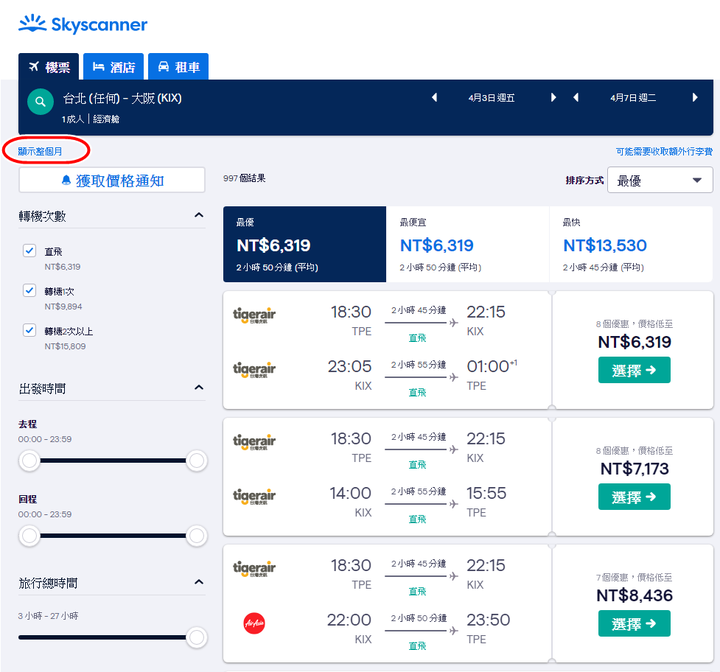This screenshot has height=672, width=720.
Task: Click the NT$9,894 price under 轉機1次
Action: pyautogui.click(x=63, y=306)
